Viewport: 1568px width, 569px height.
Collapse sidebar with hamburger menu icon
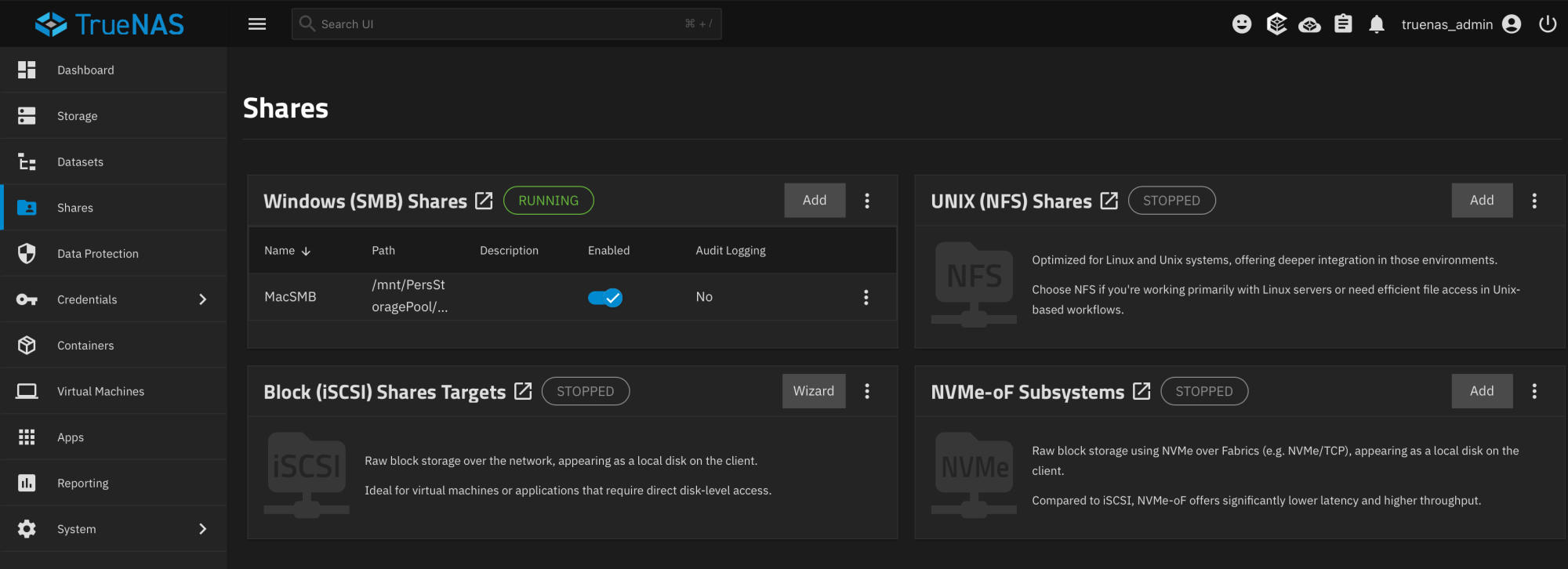point(257,24)
